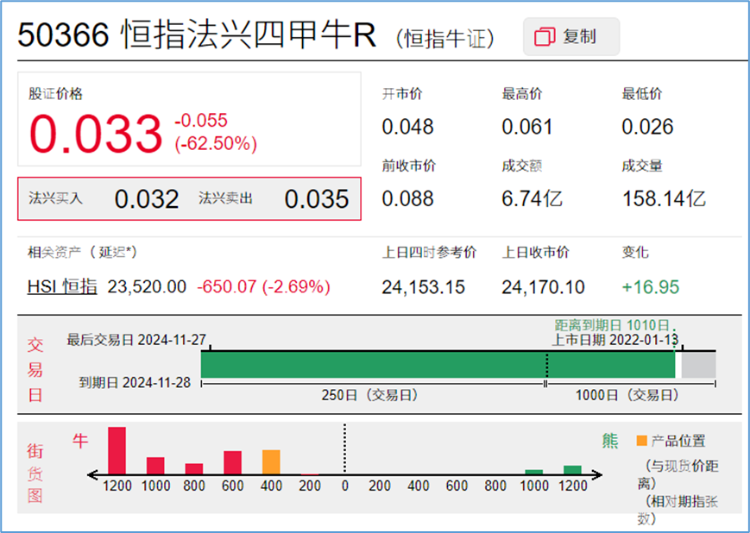The width and height of the screenshot is (750, 533).
Task: Select 开市价 value 0.048
Action: (408, 127)
